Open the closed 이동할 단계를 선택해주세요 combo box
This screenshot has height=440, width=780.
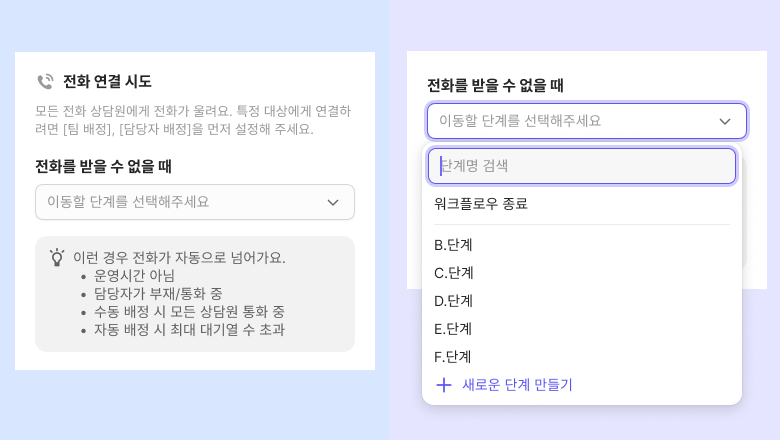pos(180,202)
